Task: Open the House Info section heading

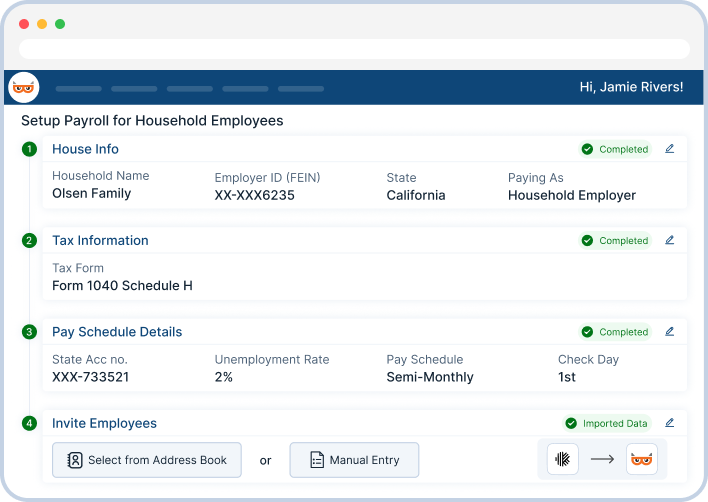Action: pos(85,149)
